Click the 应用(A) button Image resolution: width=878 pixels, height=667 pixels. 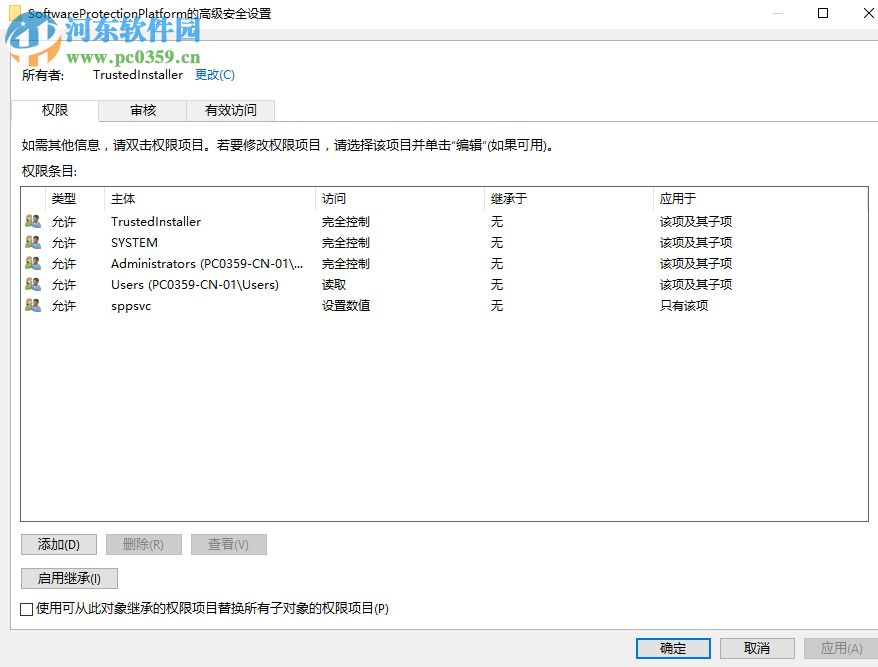tap(840, 648)
